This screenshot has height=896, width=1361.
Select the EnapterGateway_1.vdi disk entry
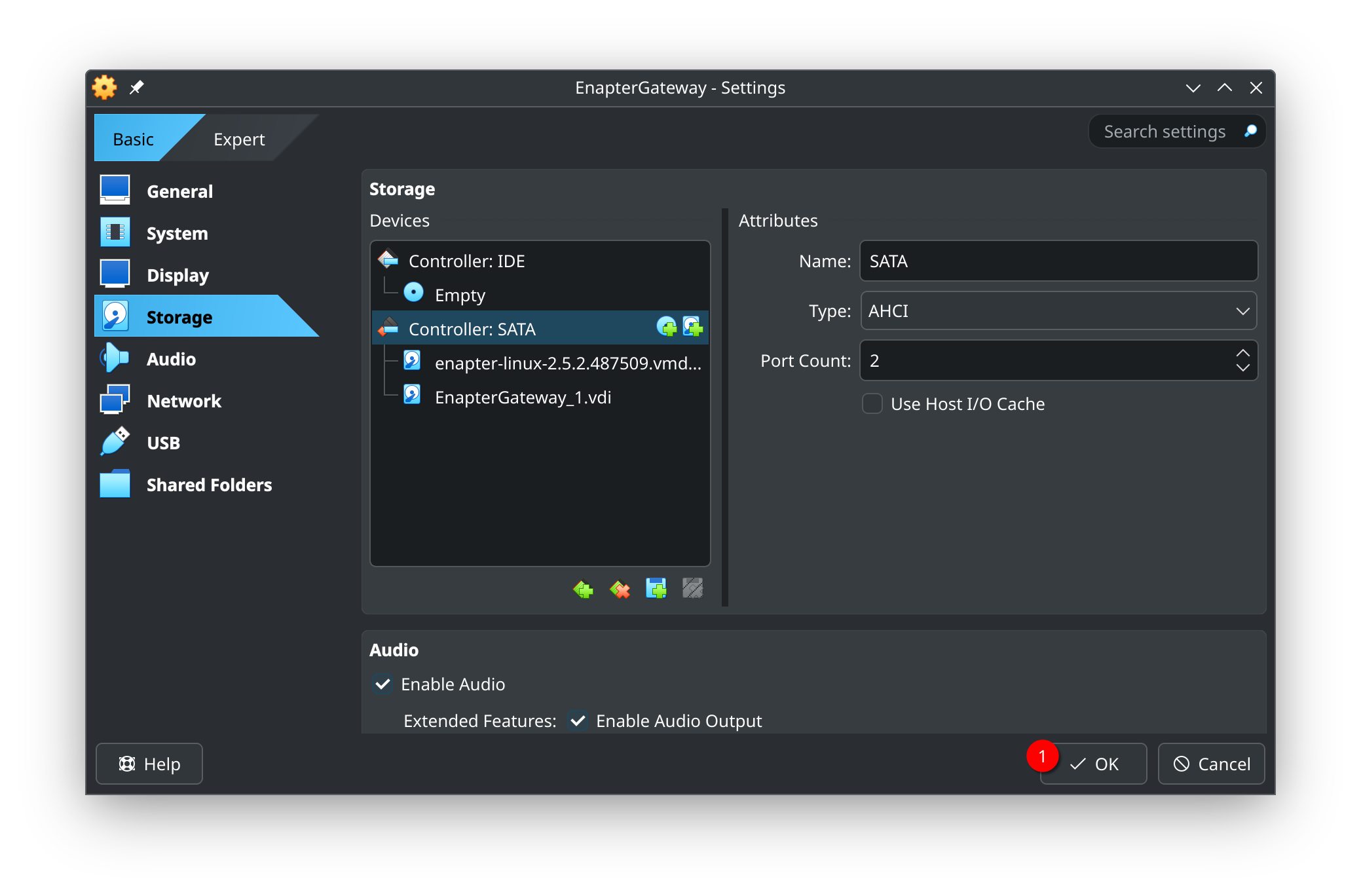pos(523,397)
